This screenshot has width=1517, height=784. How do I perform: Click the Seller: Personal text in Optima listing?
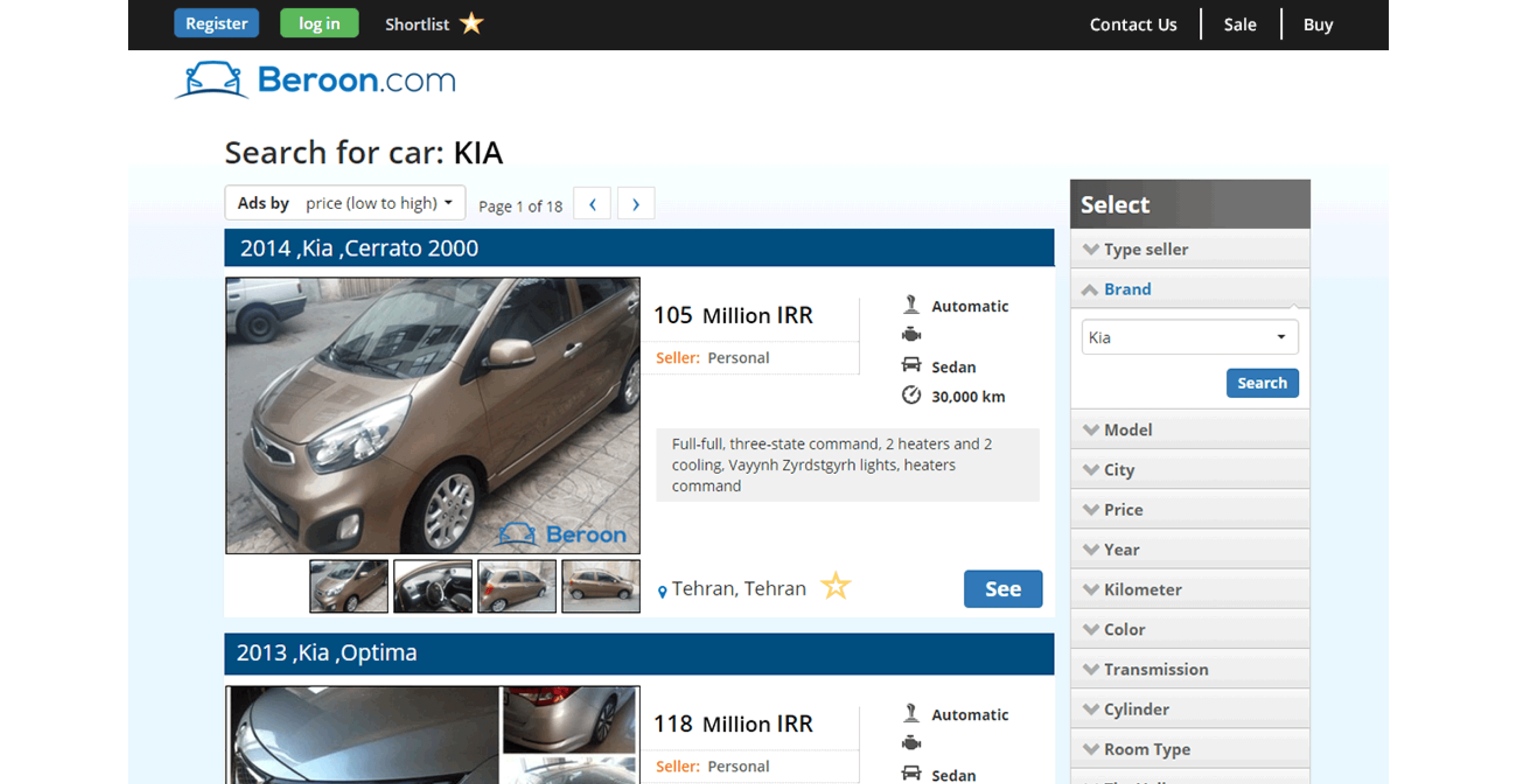(713, 766)
